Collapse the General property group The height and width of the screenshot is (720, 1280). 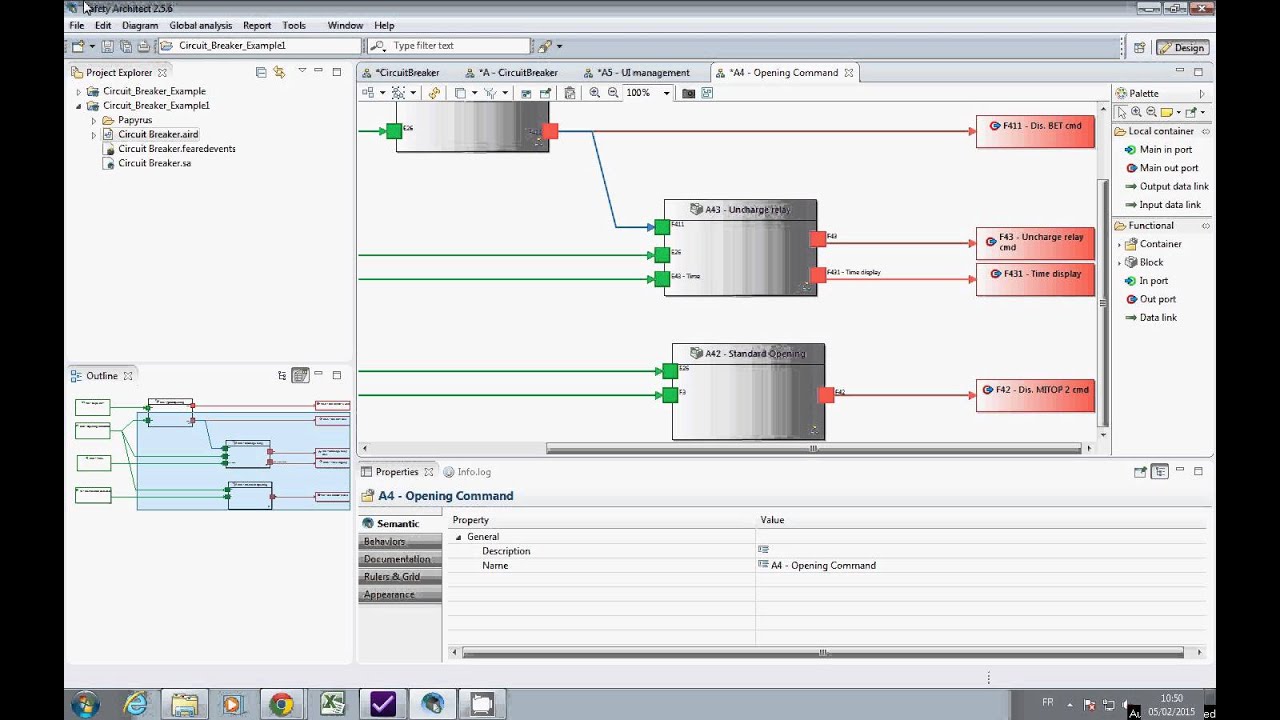click(x=459, y=537)
